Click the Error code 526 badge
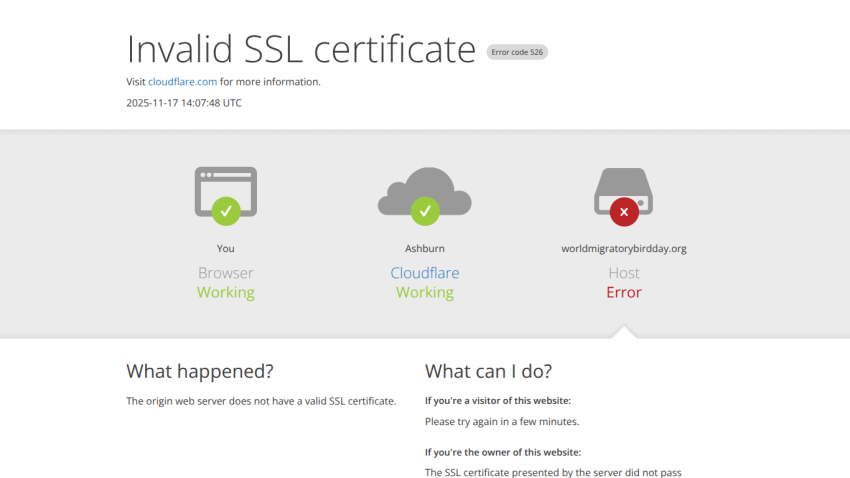 (x=517, y=52)
